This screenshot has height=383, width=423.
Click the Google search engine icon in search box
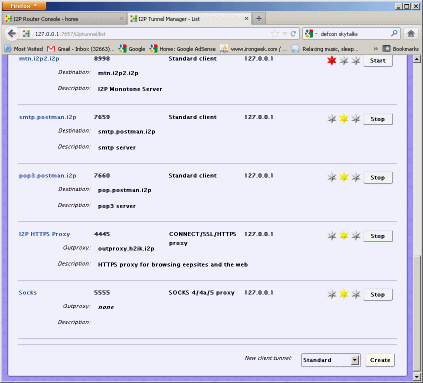(309, 34)
